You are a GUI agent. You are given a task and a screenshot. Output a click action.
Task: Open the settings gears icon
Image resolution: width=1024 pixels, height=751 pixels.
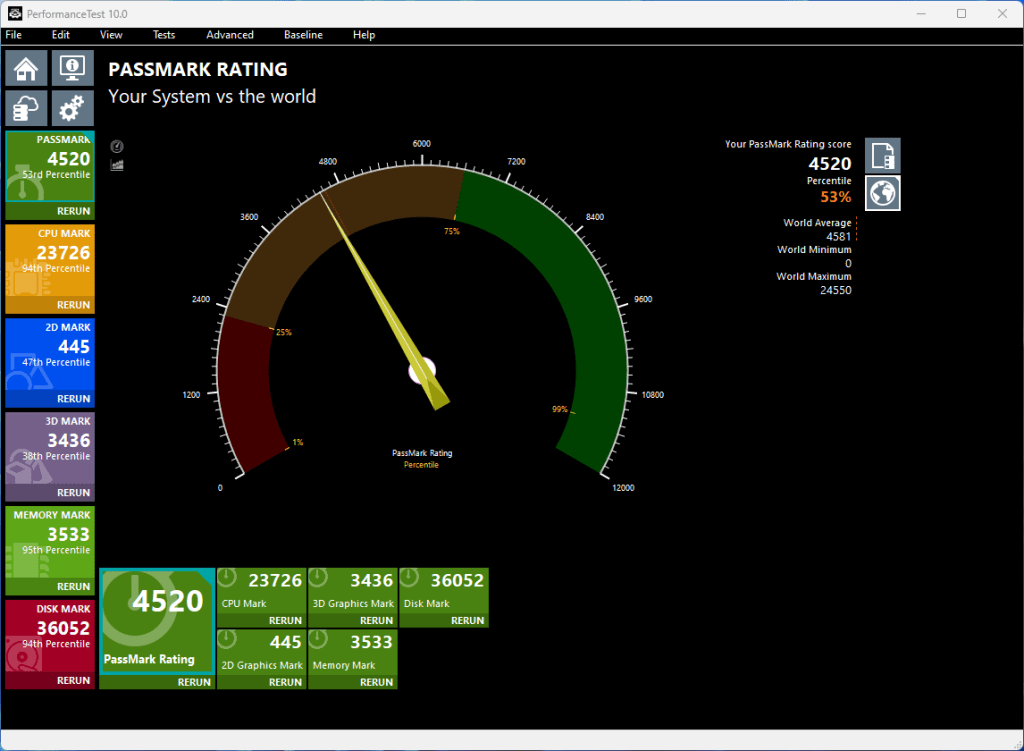point(72,108)
